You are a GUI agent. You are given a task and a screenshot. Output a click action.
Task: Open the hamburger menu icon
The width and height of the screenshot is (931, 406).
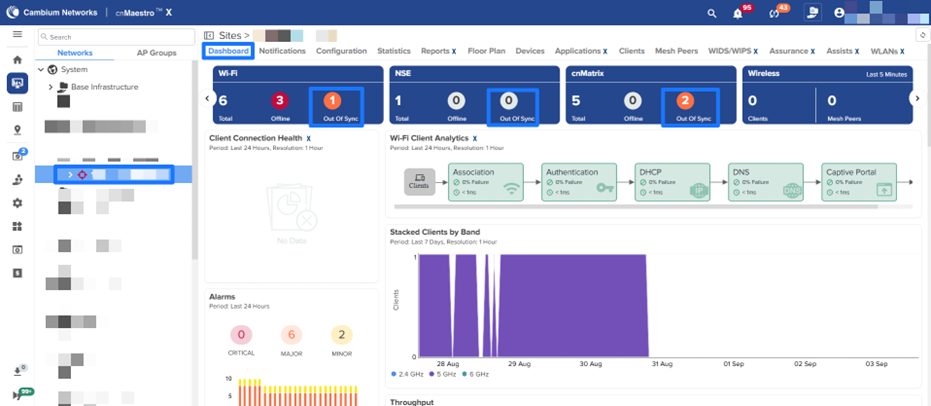tap(17, 35)
